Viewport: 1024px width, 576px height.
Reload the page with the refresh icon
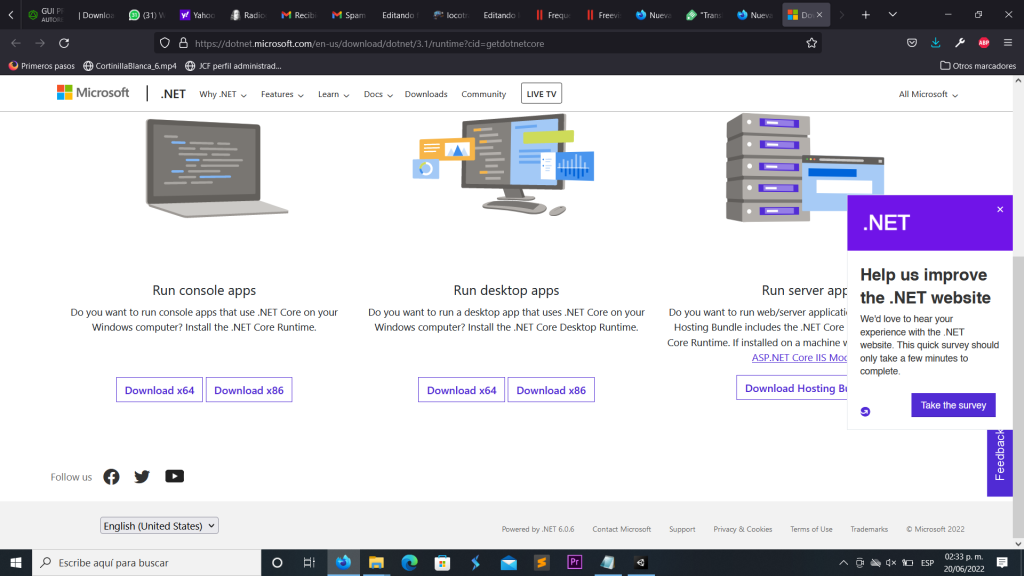[64, 43]
